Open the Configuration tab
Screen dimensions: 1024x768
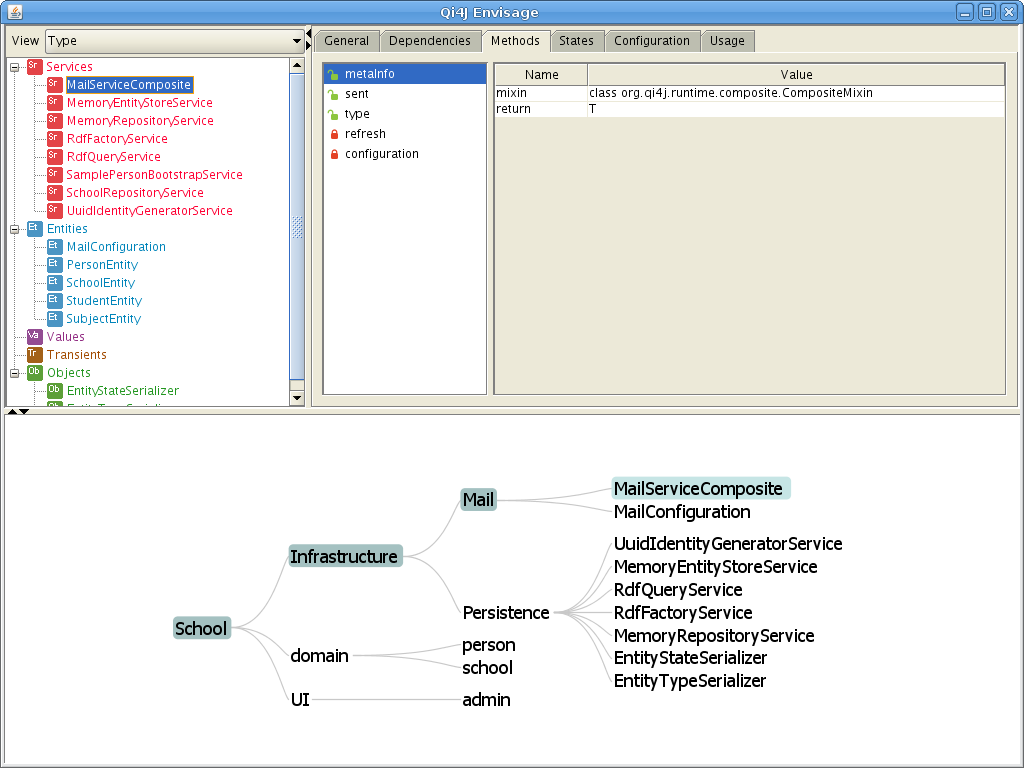[651, 41]
